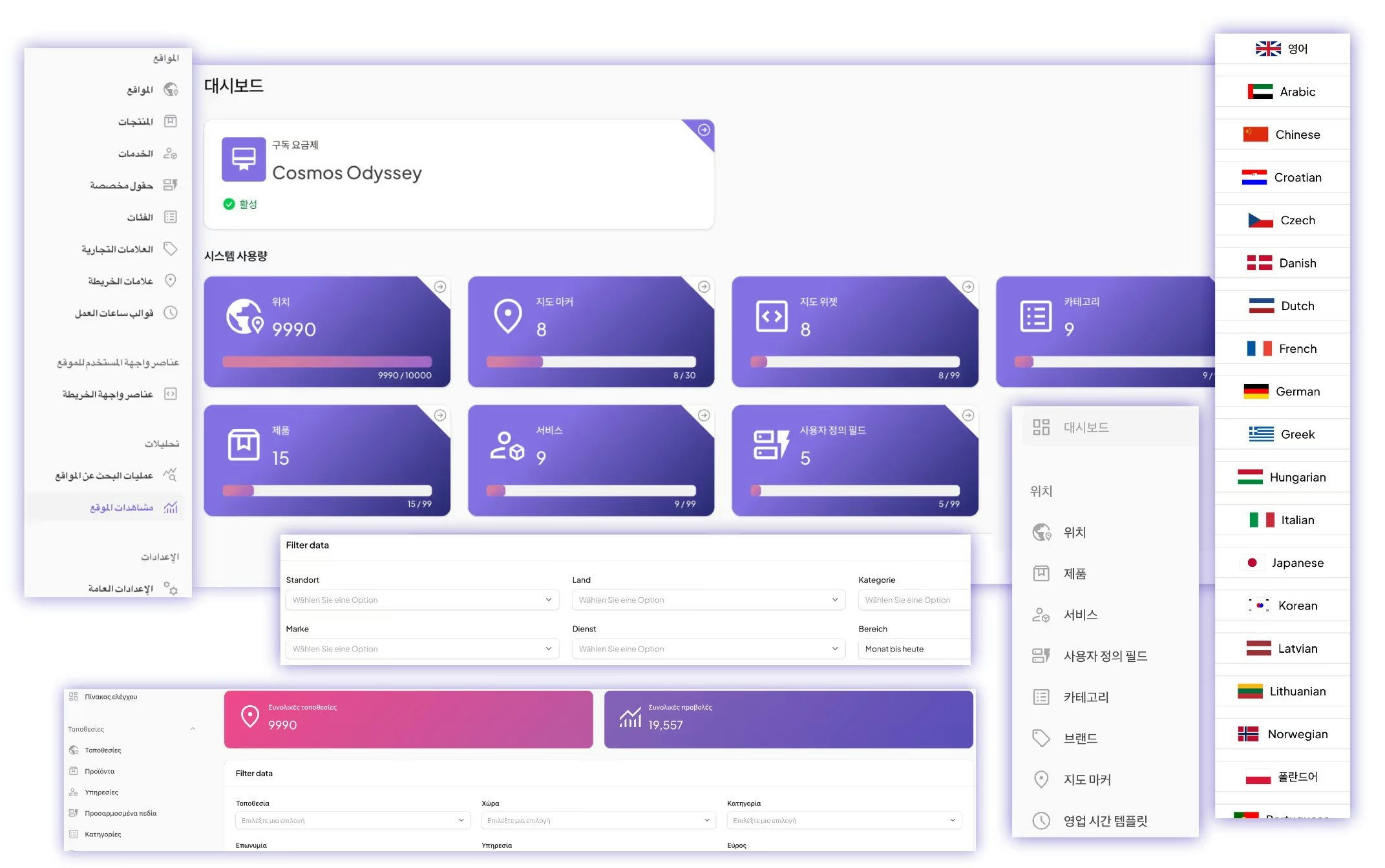Click the الإعدادات العامة gear icon

pyautogui.click(x=172, y=589)
